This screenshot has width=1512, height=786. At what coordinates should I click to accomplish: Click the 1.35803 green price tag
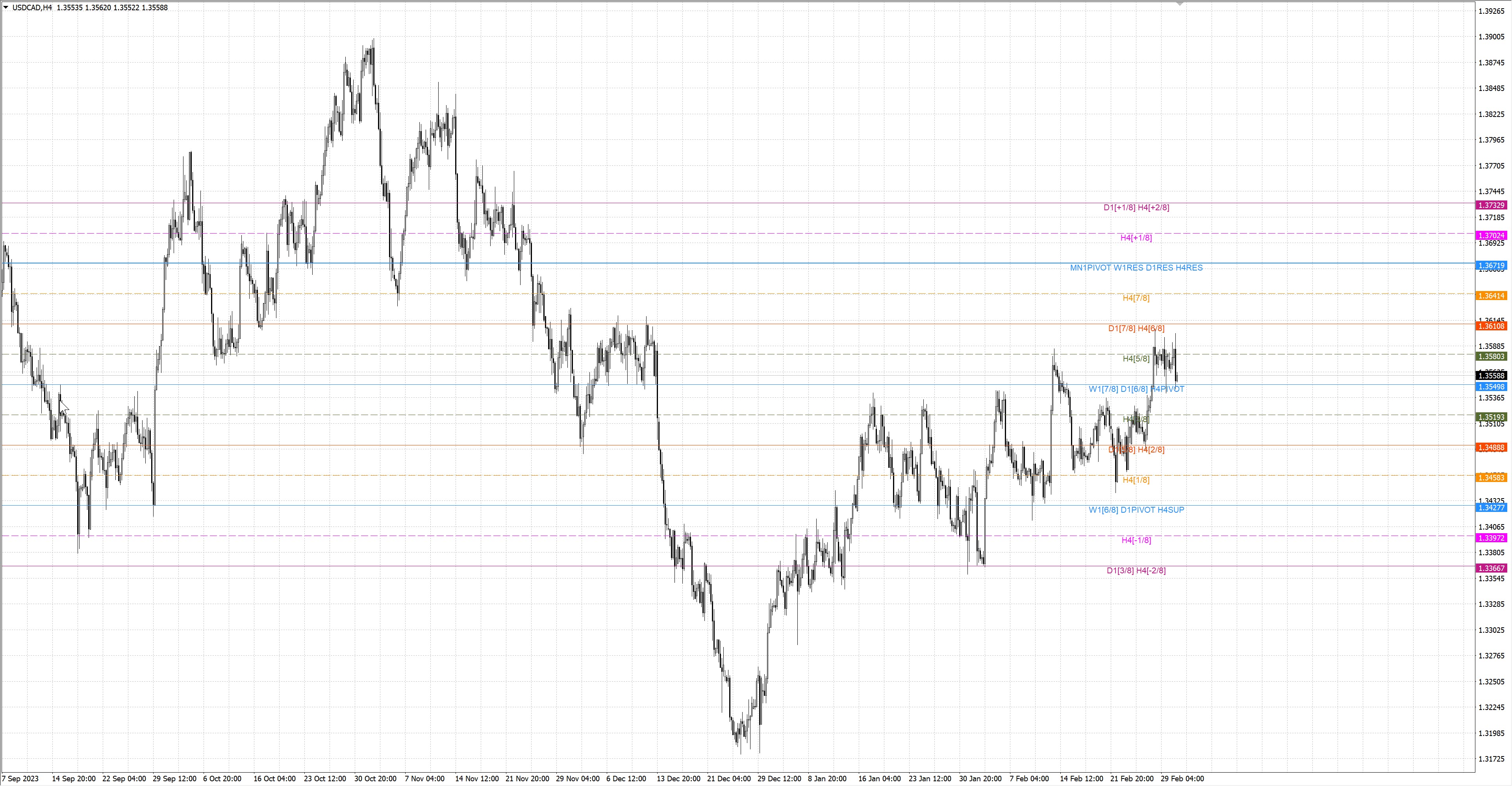pyautogui.click(x=1491, y=356)
